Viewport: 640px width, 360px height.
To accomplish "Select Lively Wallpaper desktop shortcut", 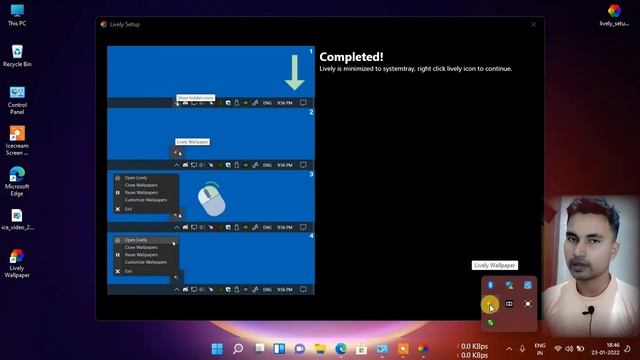I will click(x=17, y=263).
